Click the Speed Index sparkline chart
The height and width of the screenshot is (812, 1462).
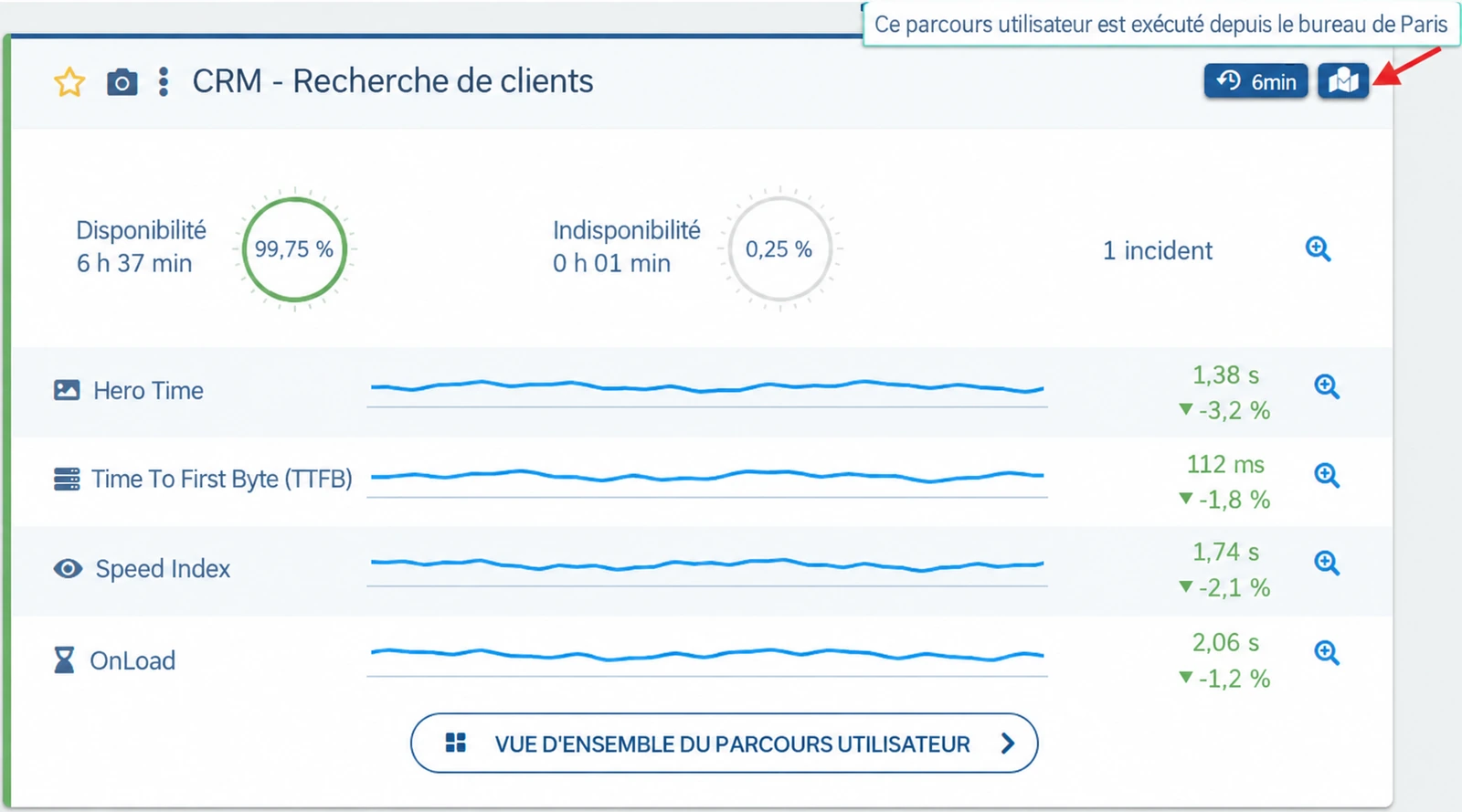706,570
